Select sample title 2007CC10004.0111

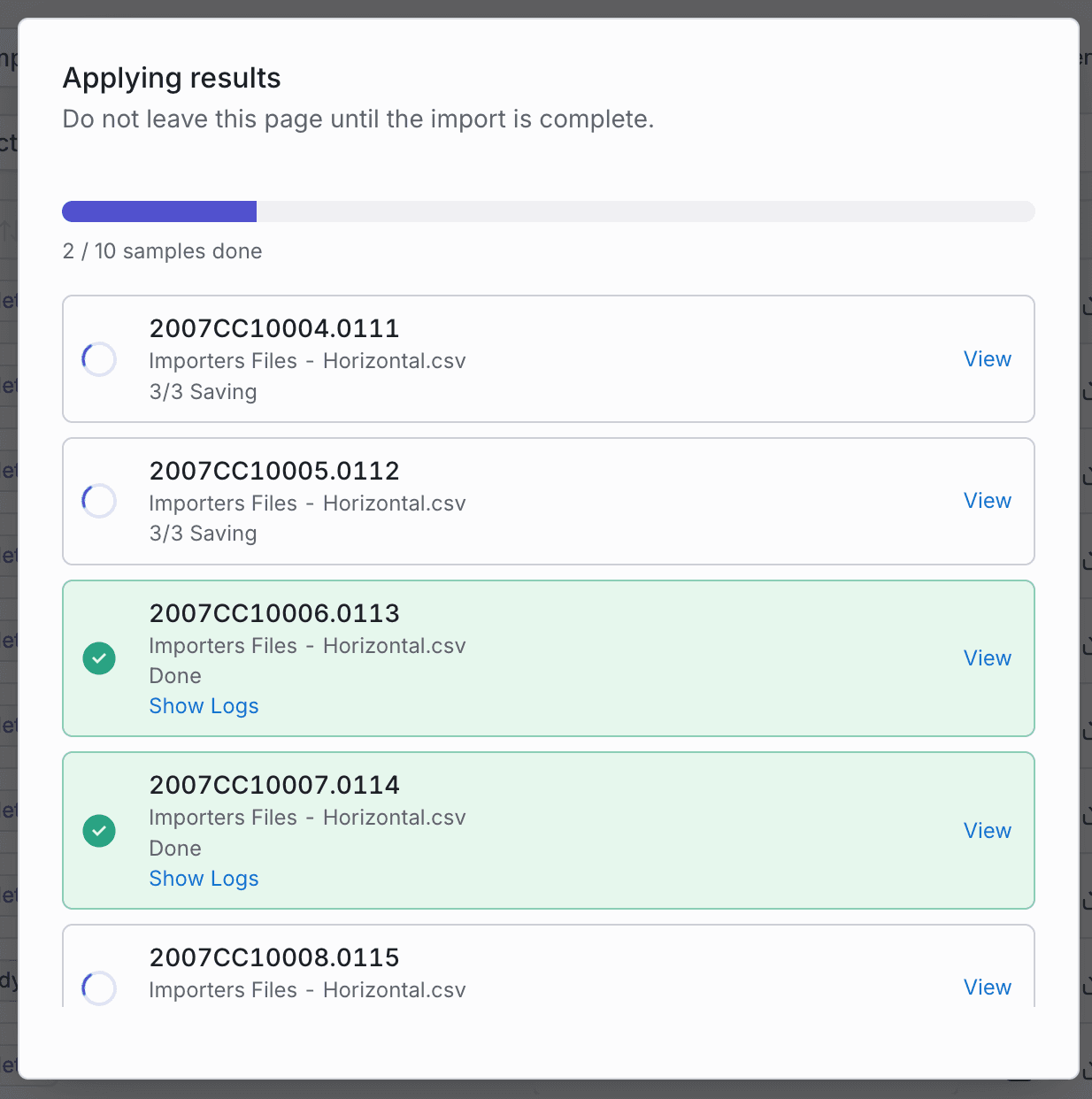[x=274, y=328]
